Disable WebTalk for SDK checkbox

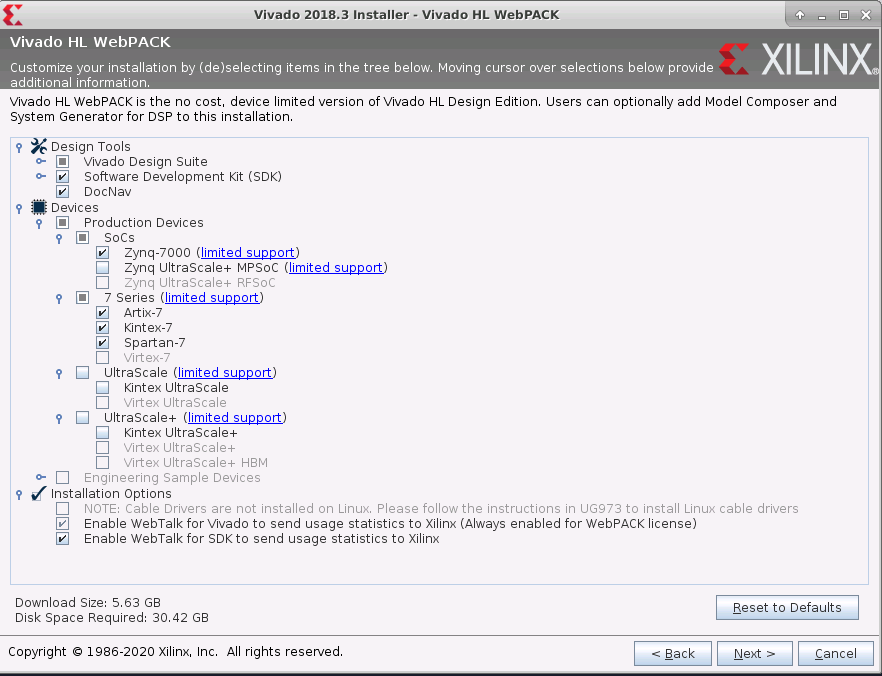click(62, 539)
